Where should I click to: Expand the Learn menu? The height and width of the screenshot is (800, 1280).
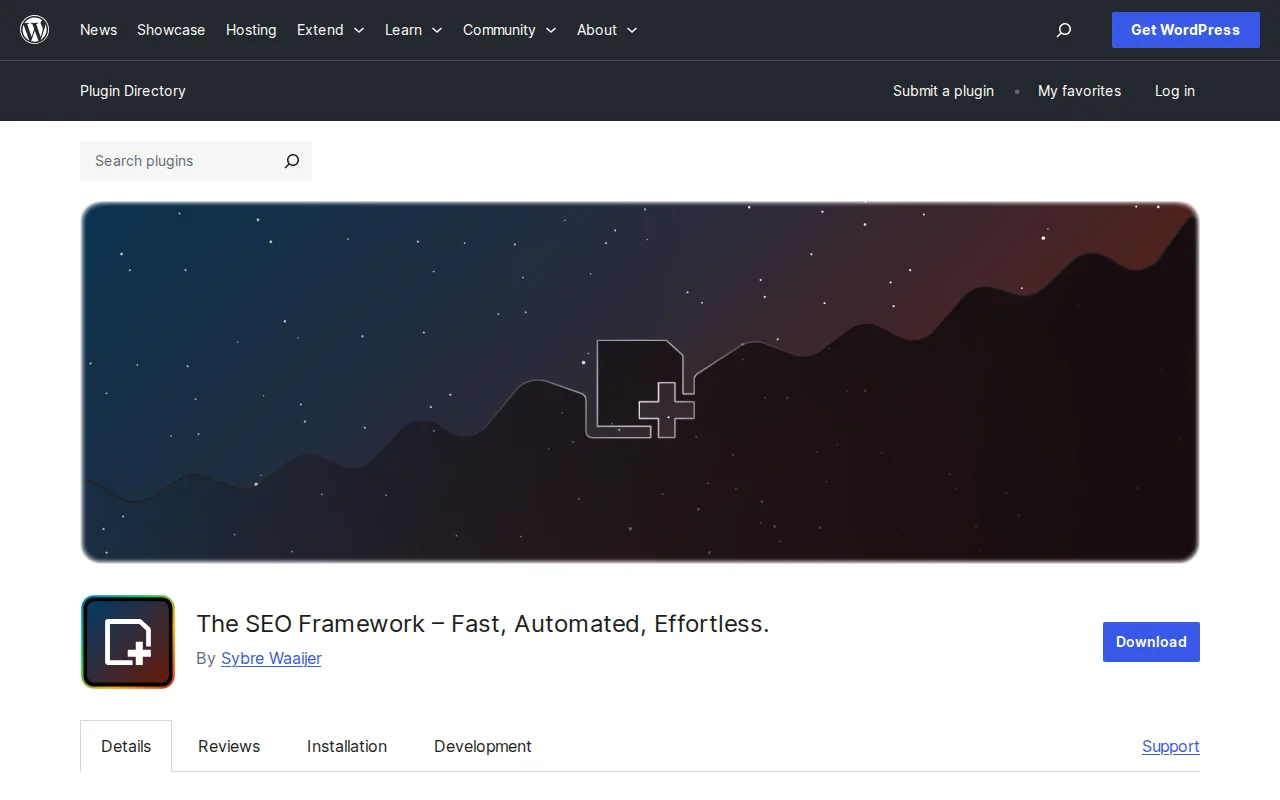pyautogui.click(x=413, y=30)
